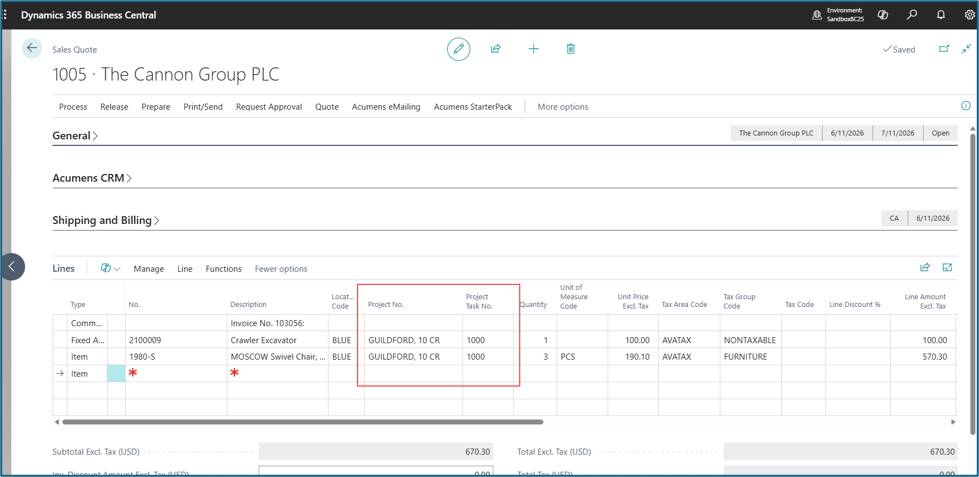
Task: Click the Project No. column header
Action: point(386,305)
